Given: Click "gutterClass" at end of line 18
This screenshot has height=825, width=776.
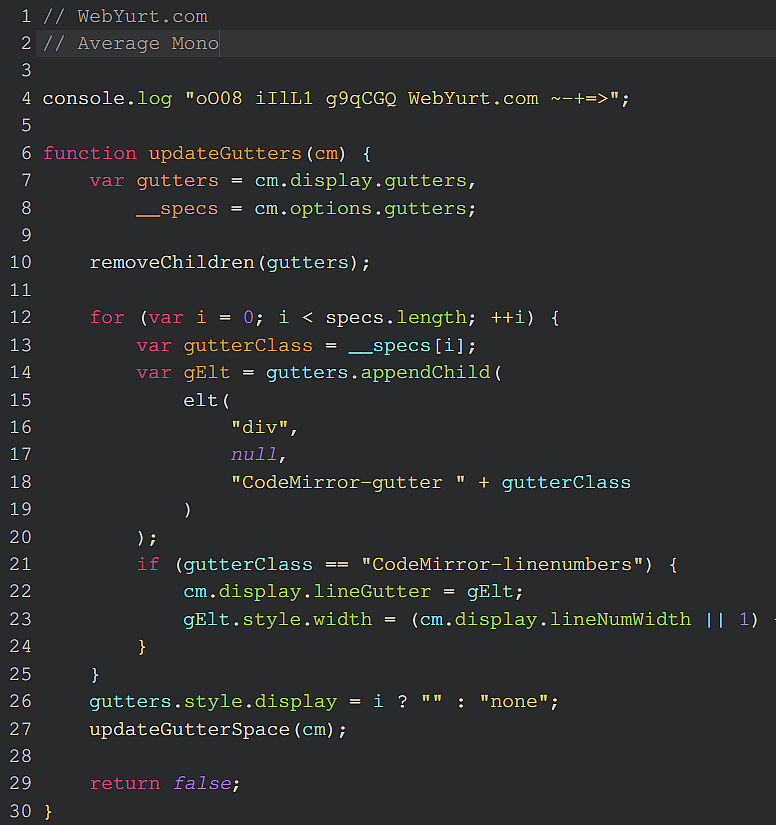Looking at the screenshot, I should click(566, 482).
